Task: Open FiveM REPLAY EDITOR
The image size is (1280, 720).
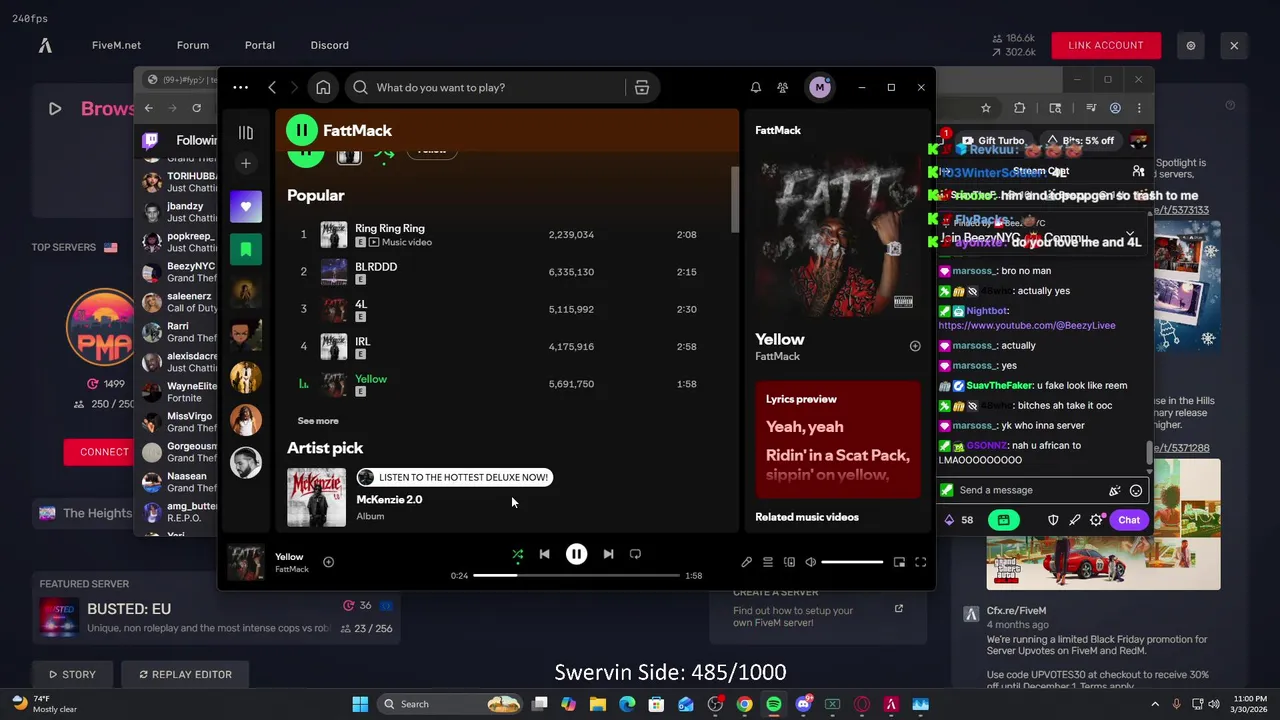Action: click(x=186, y=674)
